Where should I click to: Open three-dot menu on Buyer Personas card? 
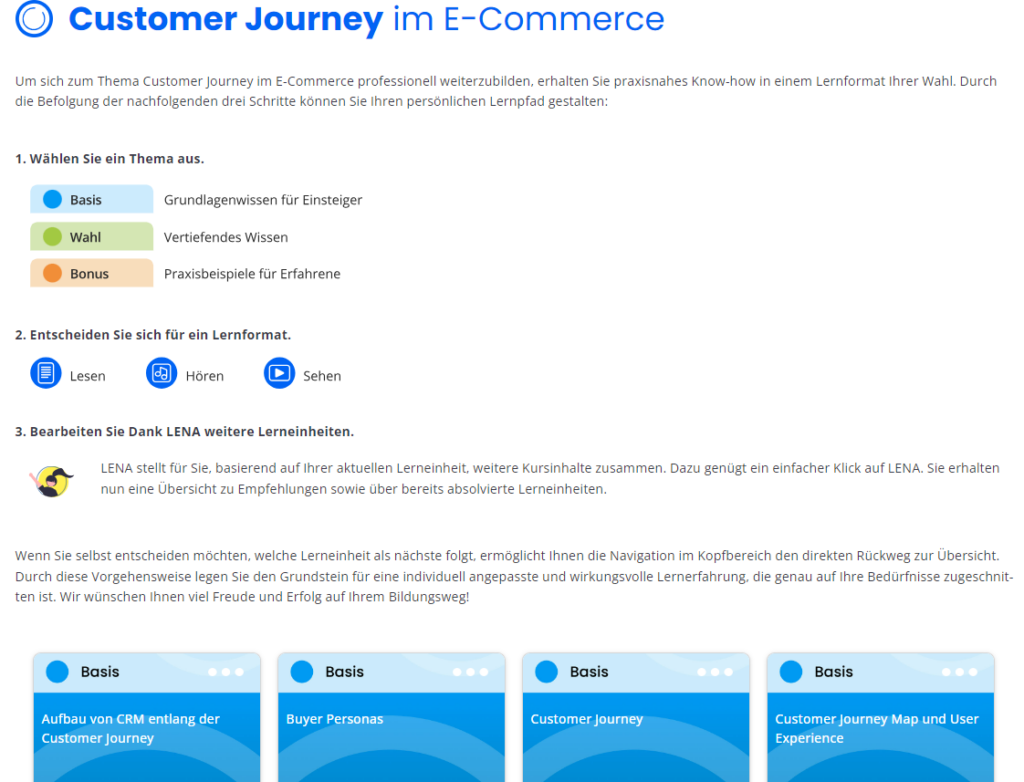pyautogui.click(x=470, y=672)
